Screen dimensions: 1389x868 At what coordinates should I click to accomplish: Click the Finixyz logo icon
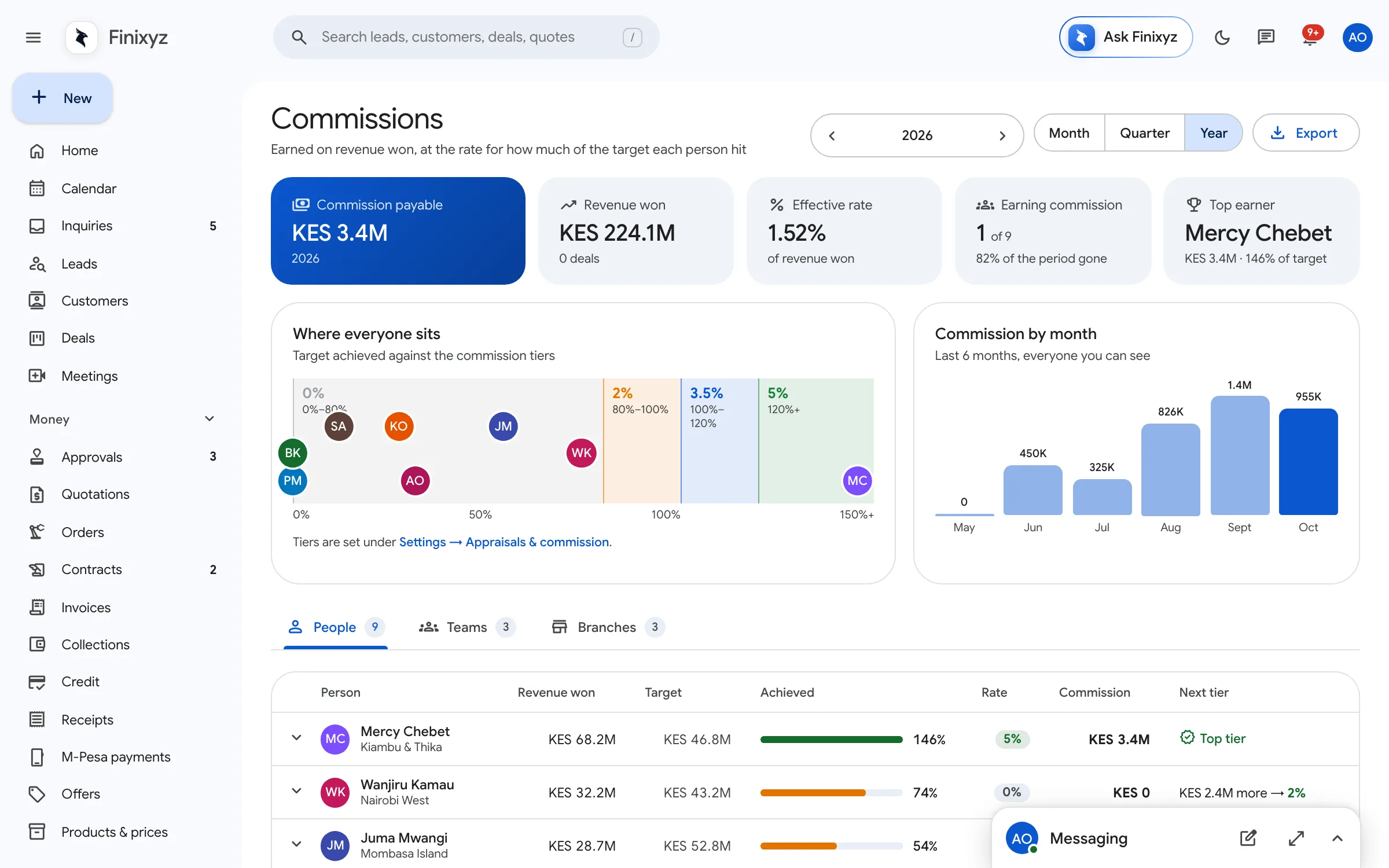click(82, 38)
